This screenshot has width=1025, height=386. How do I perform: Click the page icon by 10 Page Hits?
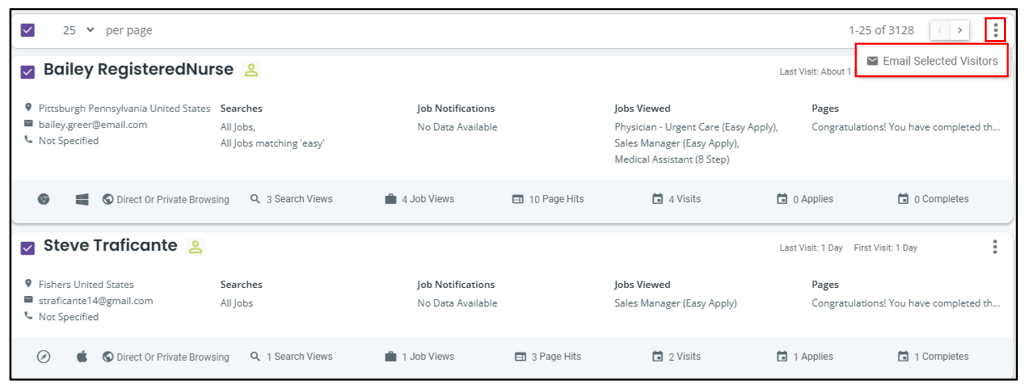[x=518, y=199]
